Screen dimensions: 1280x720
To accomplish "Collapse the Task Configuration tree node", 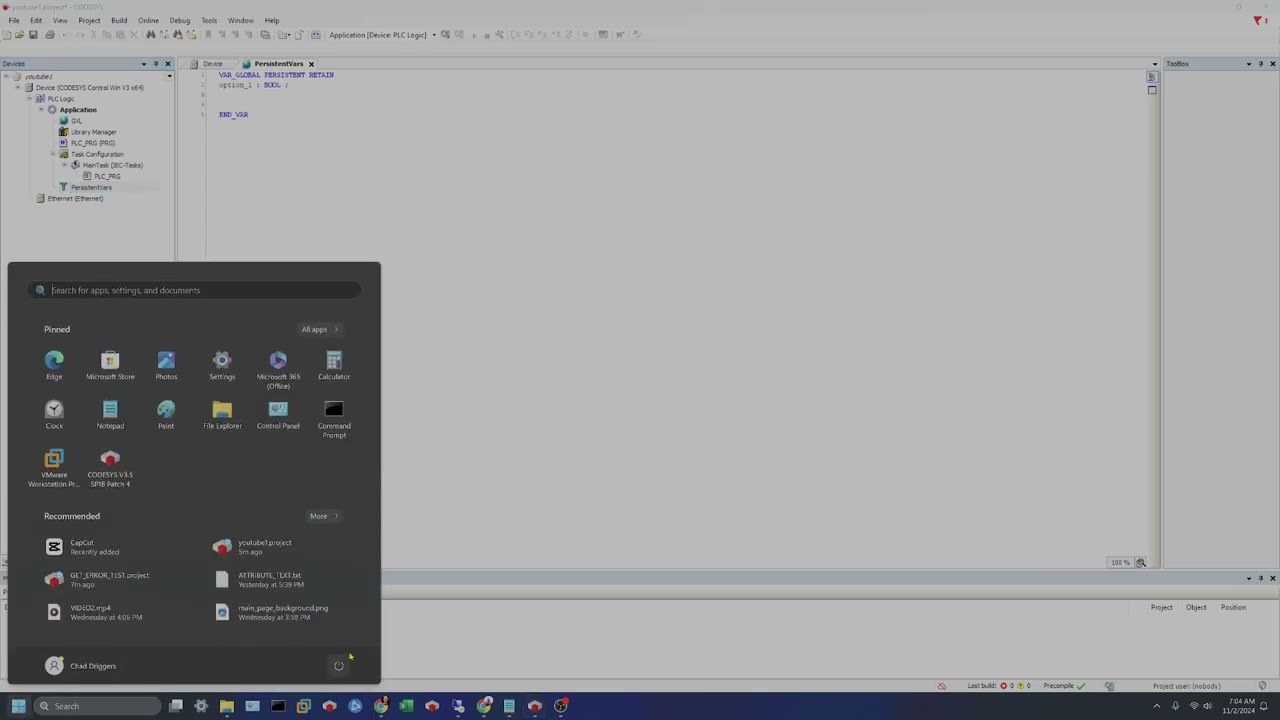I will coord(52,154).
